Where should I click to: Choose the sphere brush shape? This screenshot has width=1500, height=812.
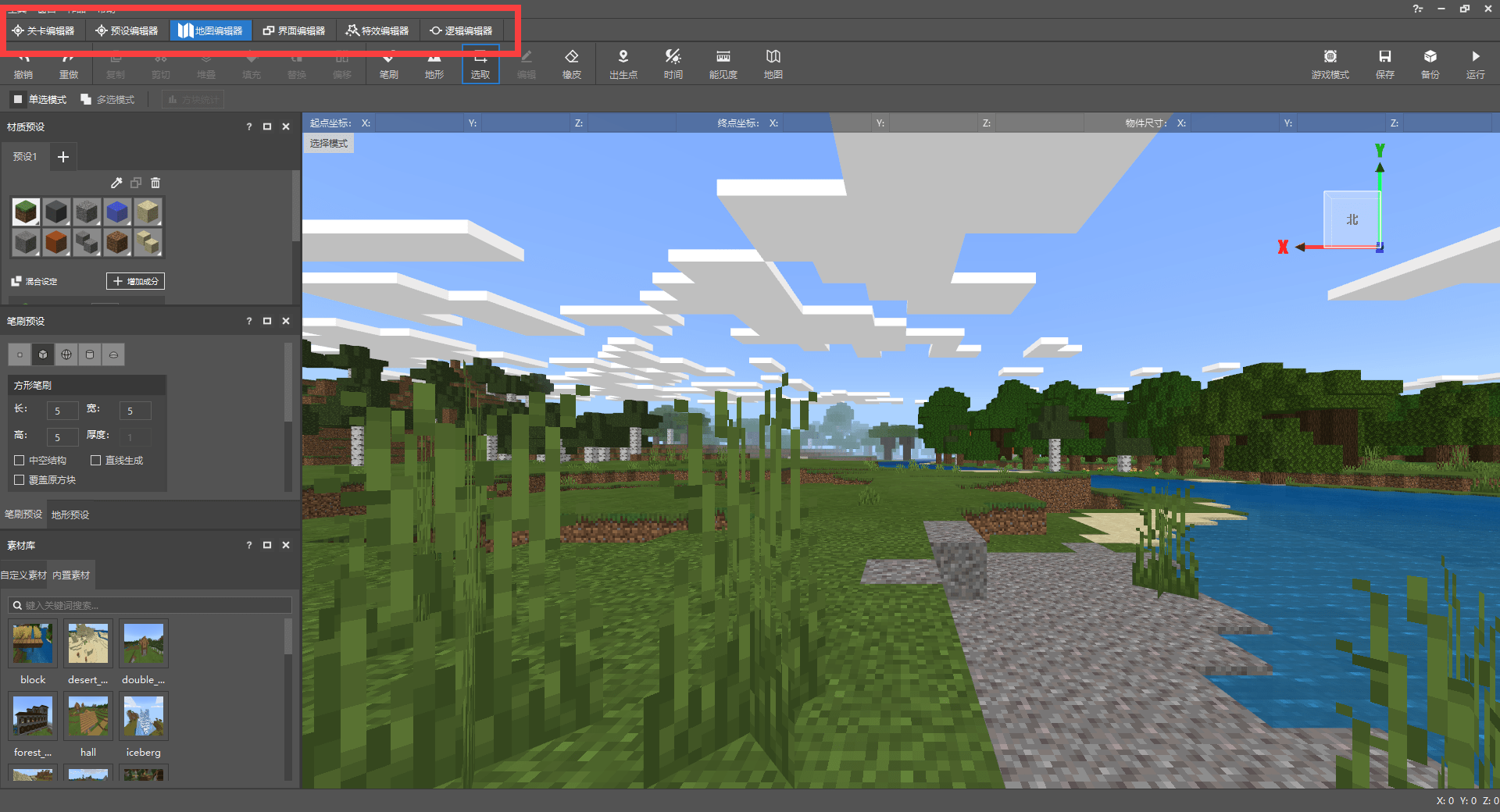click(x=66, y=354)
